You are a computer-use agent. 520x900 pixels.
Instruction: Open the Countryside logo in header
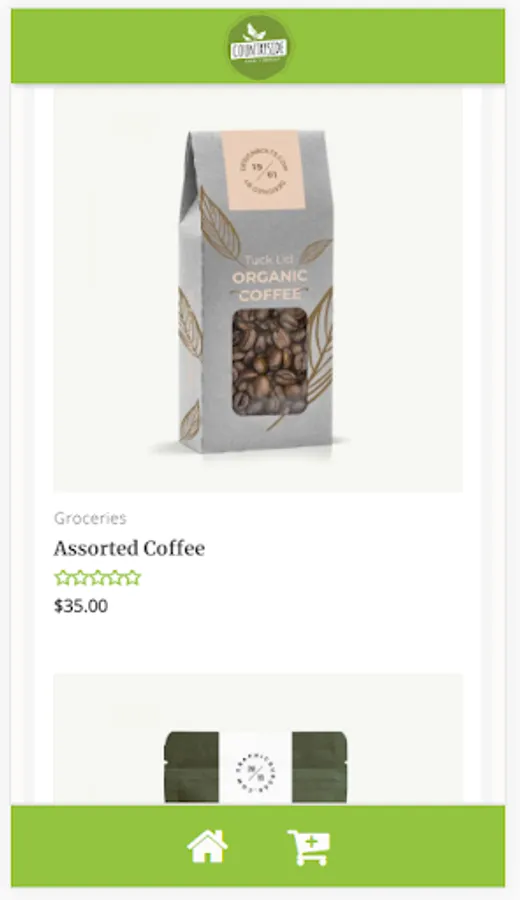pyautogui.click(x=258, y=46)
